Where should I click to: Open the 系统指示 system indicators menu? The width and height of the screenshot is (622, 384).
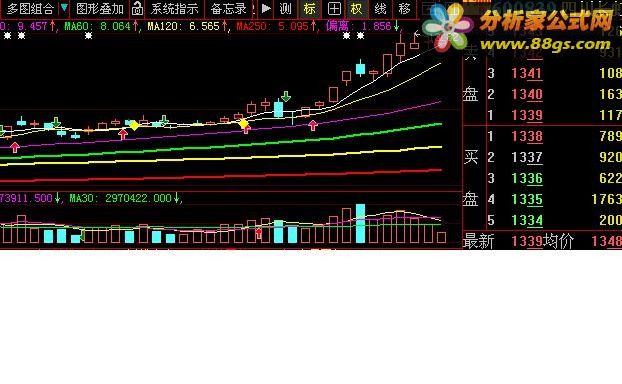[x=175, y=9]
